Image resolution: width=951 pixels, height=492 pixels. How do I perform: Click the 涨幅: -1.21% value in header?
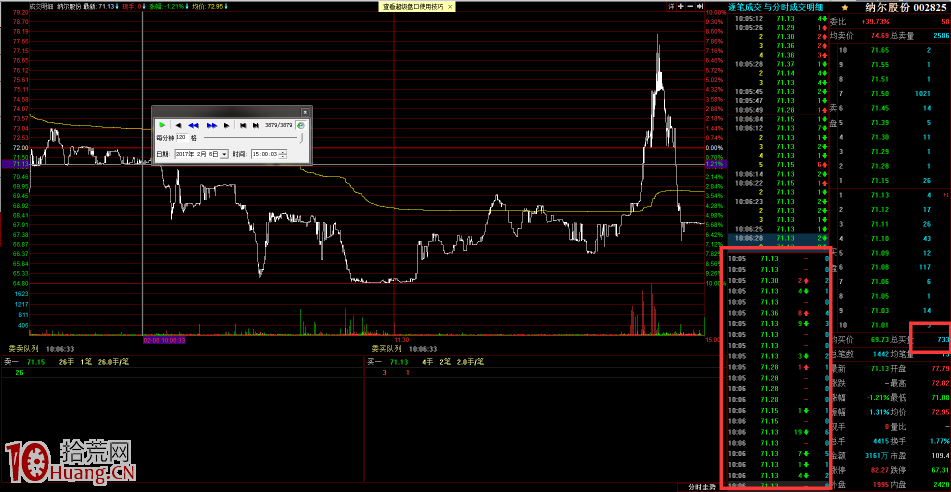[165, 7]
